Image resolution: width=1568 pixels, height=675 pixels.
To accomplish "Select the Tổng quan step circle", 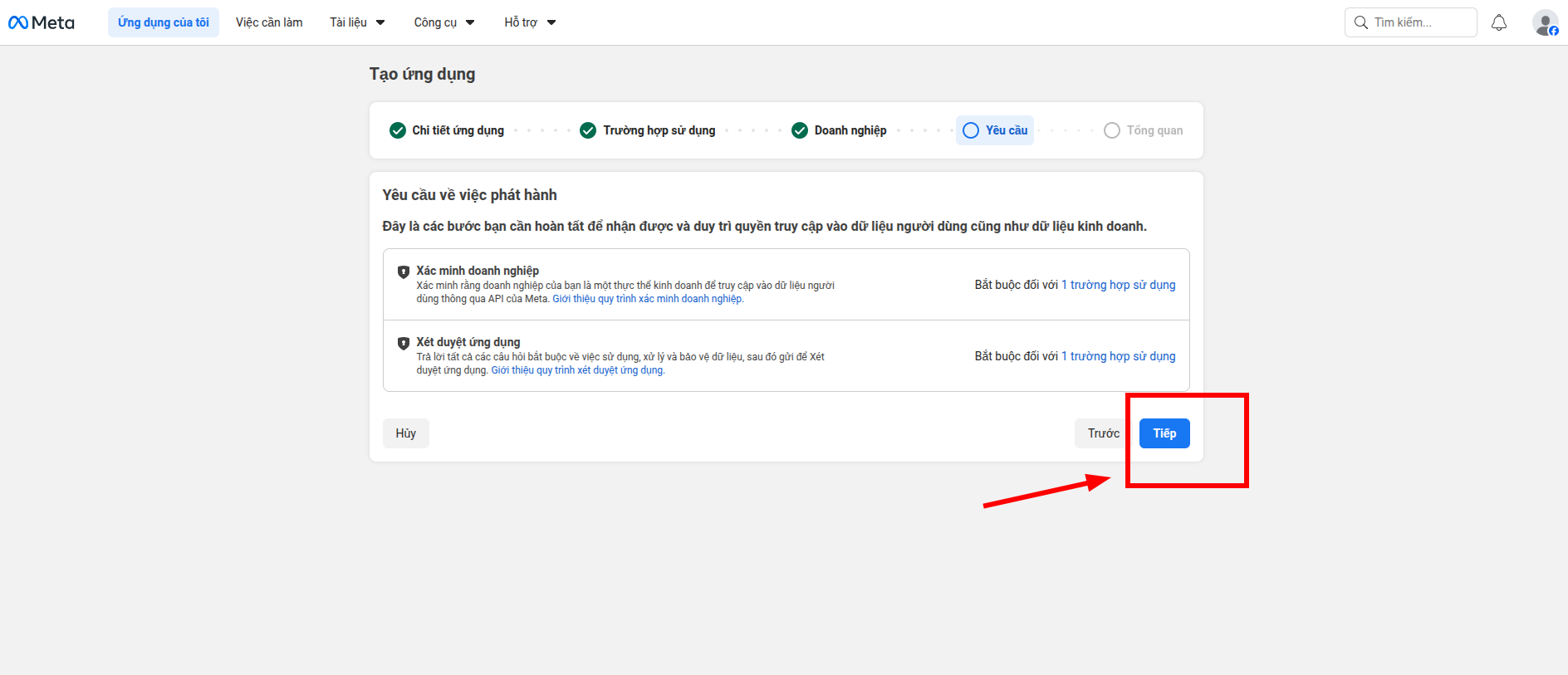I will pyautogui.click(x=1112, y=130).
